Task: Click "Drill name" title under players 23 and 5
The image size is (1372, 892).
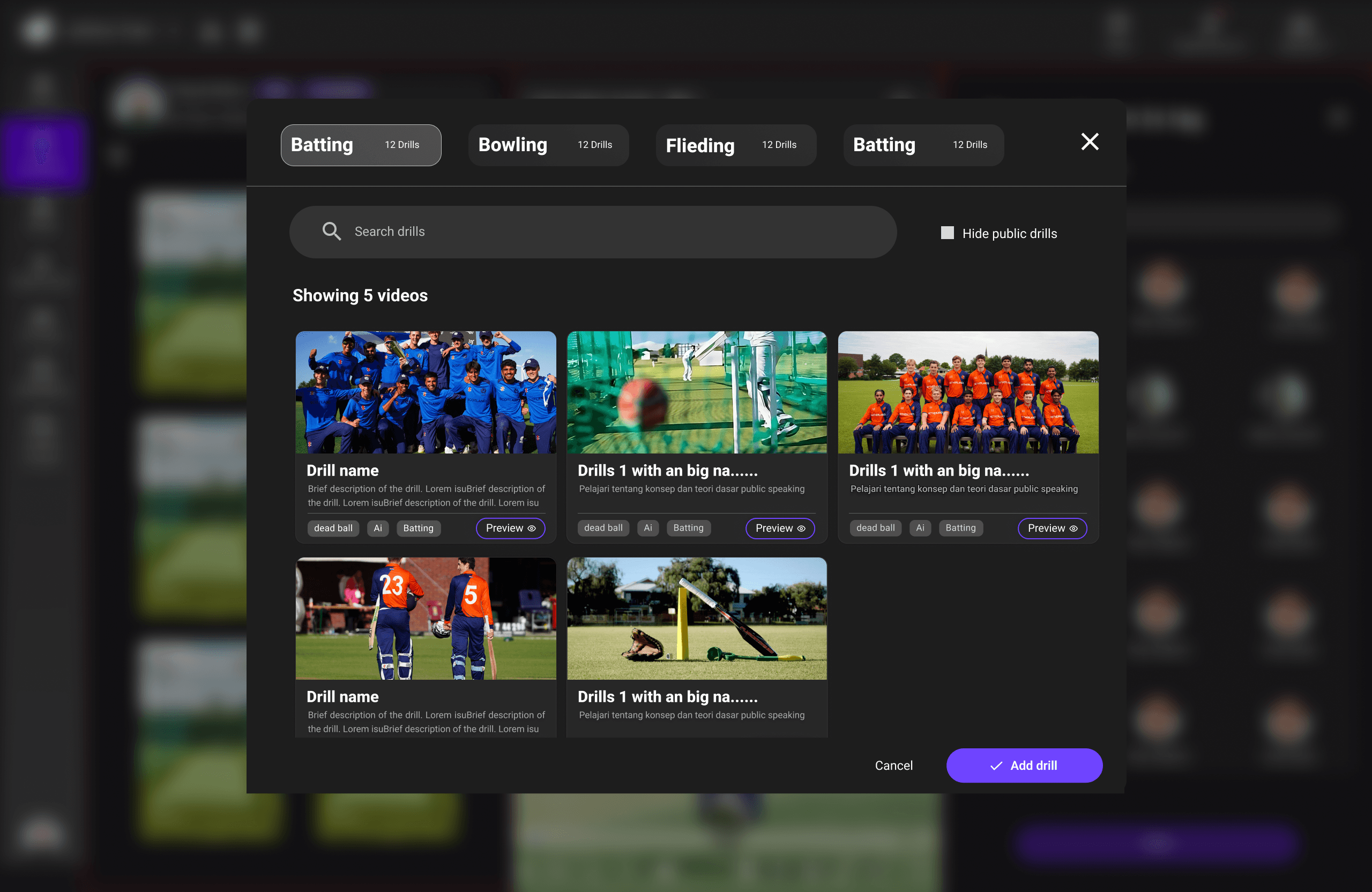Action: tap(342, 696)
